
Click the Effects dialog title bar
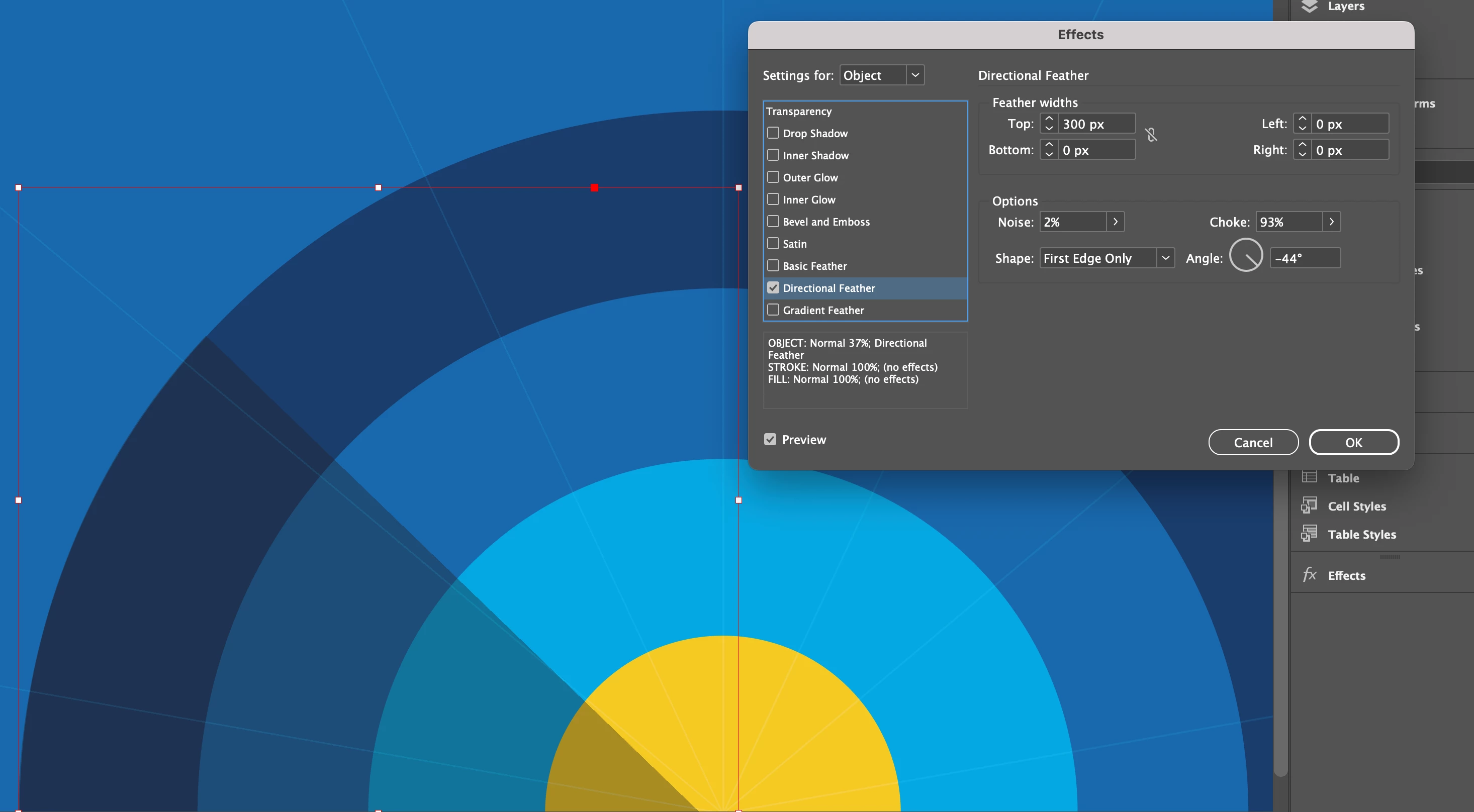[x=1081, y=35]
